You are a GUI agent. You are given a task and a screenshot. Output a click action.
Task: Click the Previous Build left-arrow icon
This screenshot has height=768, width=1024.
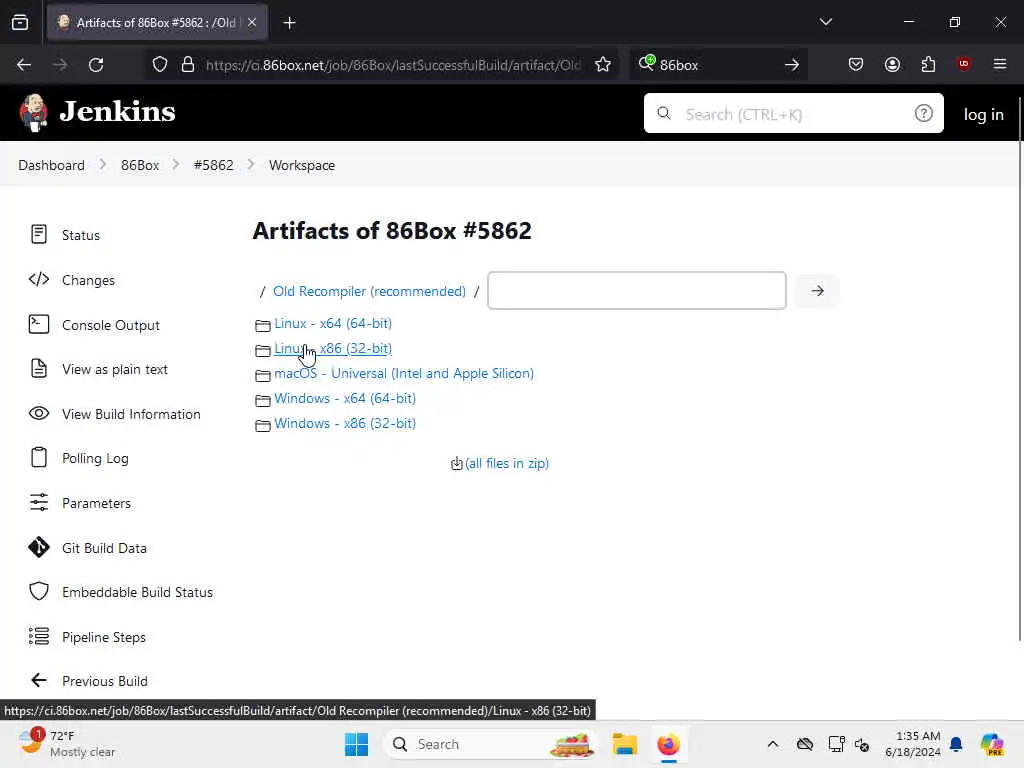(x=39, y=680)
